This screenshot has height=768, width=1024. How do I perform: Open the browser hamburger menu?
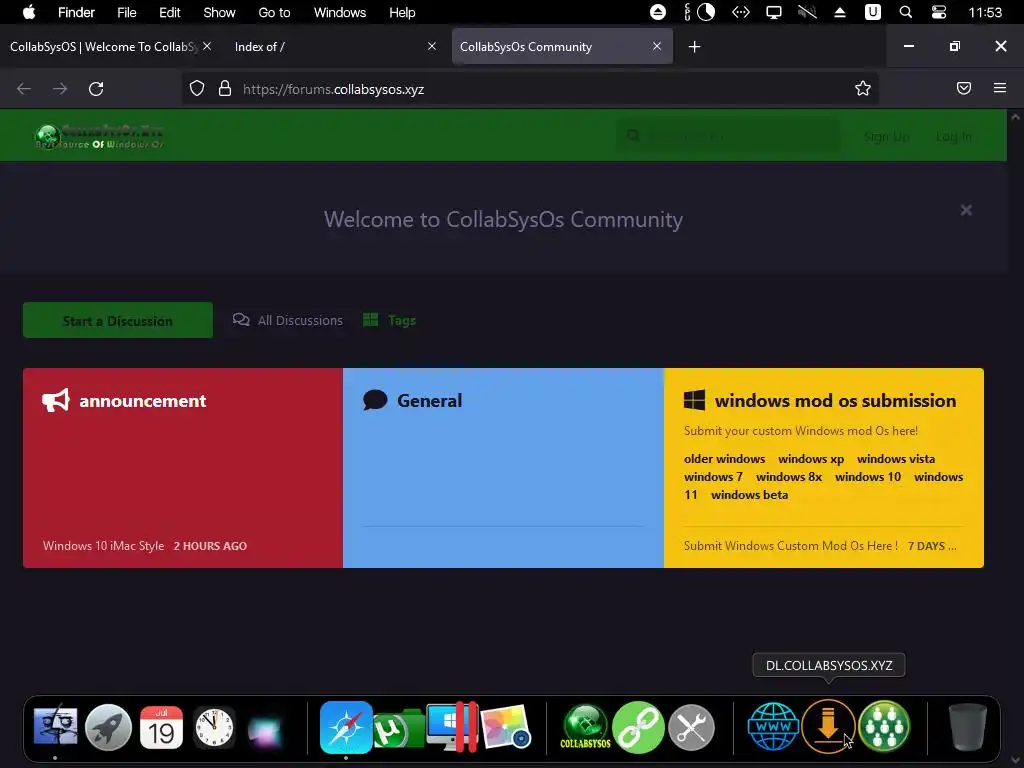1000,88
